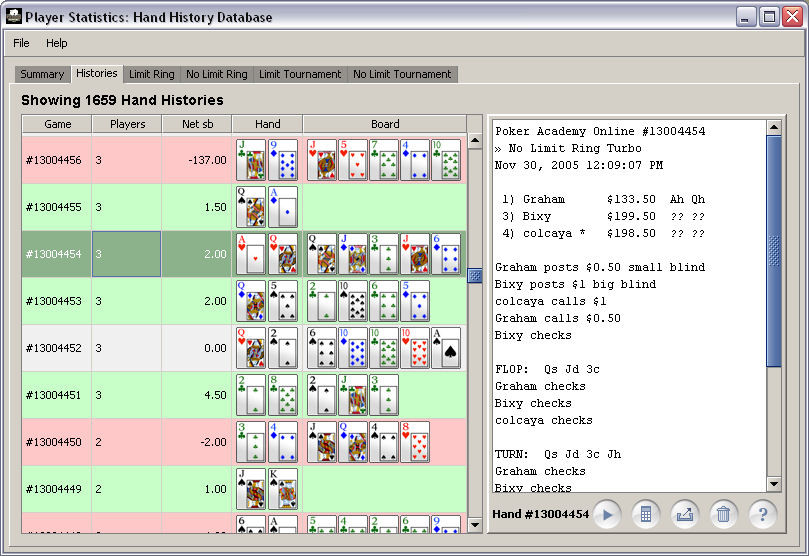The width and height of the screenshot is (809, 556).
Task: Click the hand history text scroll down arrow
Action: pos(774,484)
